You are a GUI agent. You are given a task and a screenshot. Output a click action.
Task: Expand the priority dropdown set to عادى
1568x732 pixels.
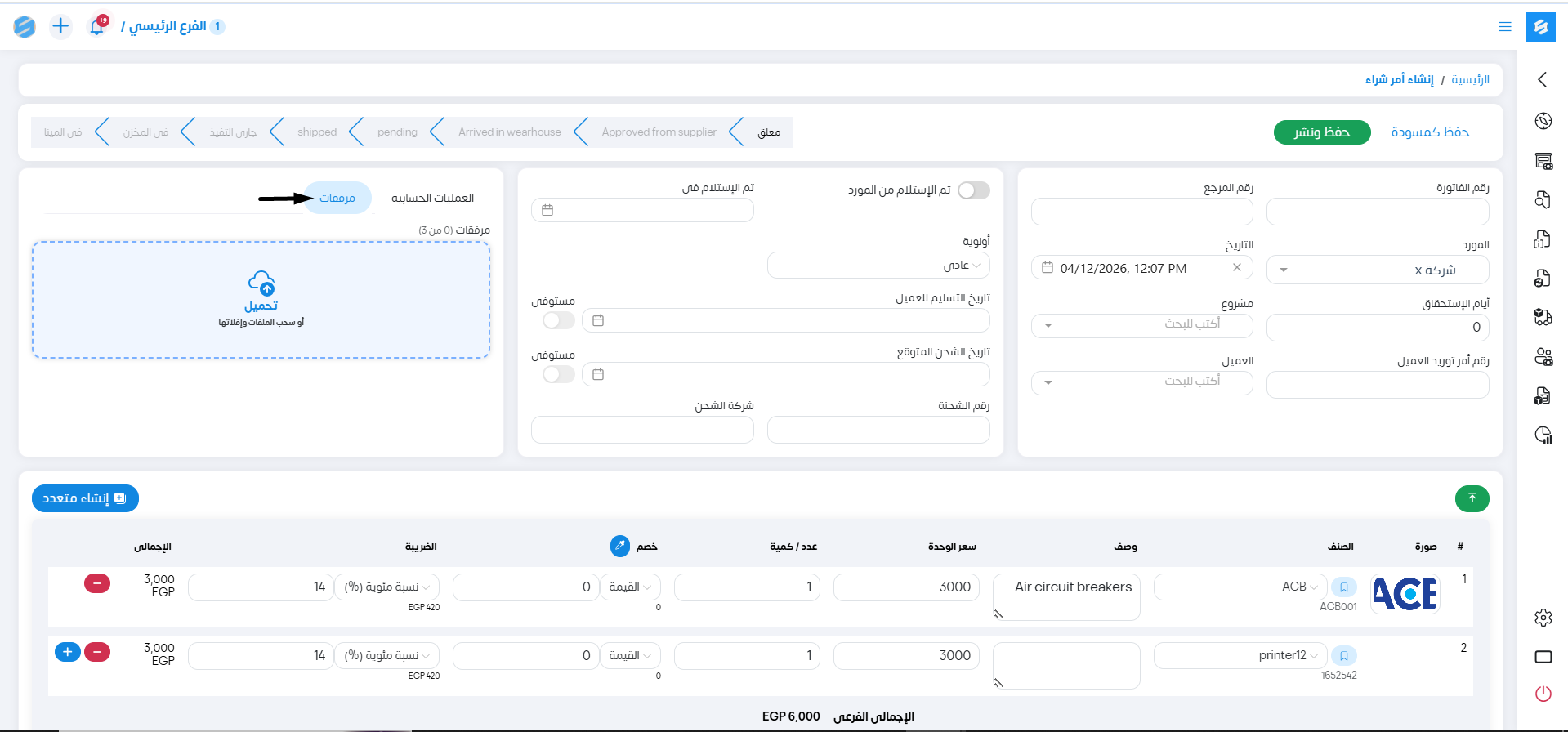[878, 266]
